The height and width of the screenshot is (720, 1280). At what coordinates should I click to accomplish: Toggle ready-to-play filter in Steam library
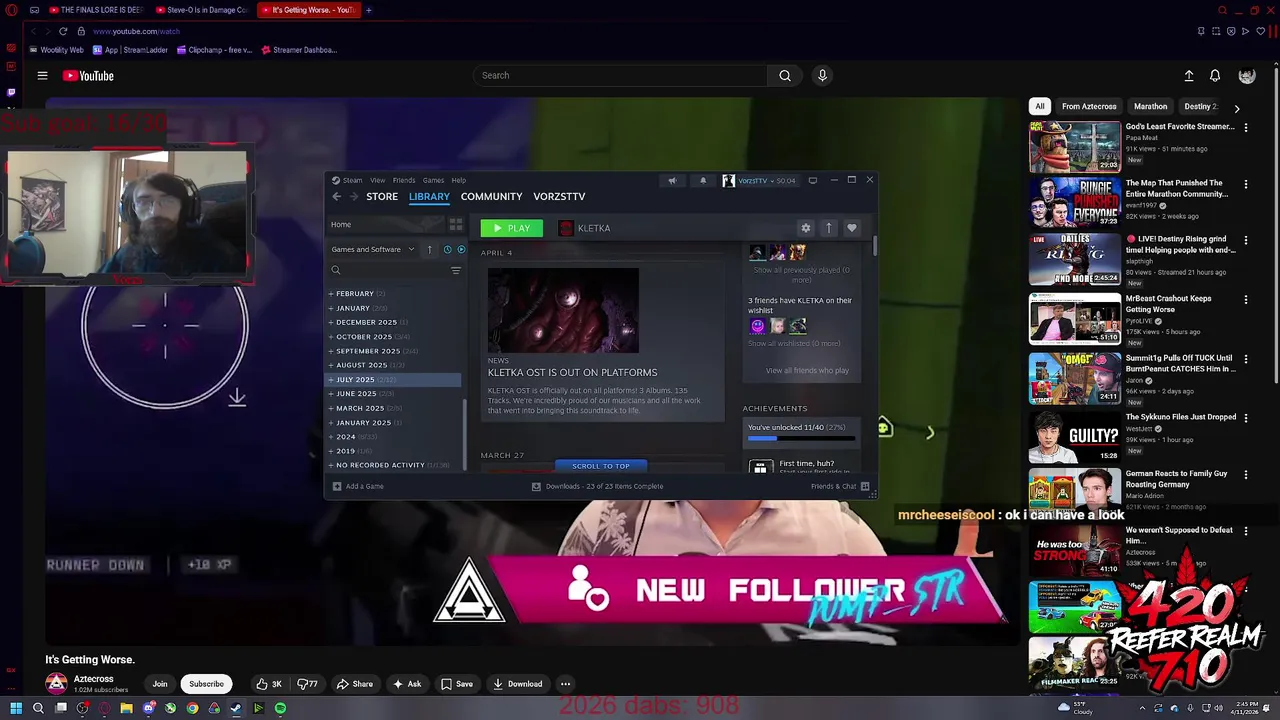461,249
